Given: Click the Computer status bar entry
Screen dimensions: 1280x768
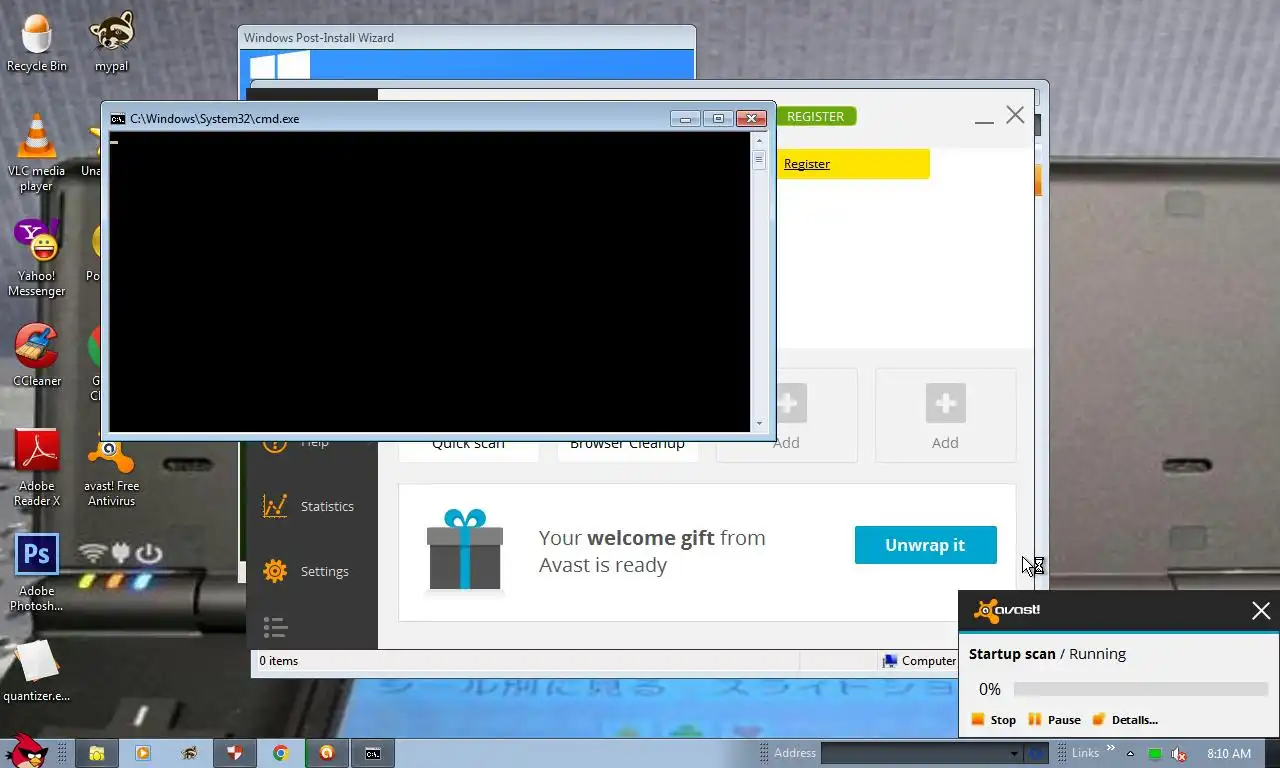Looking at the screenshot, I should (919, 661).
